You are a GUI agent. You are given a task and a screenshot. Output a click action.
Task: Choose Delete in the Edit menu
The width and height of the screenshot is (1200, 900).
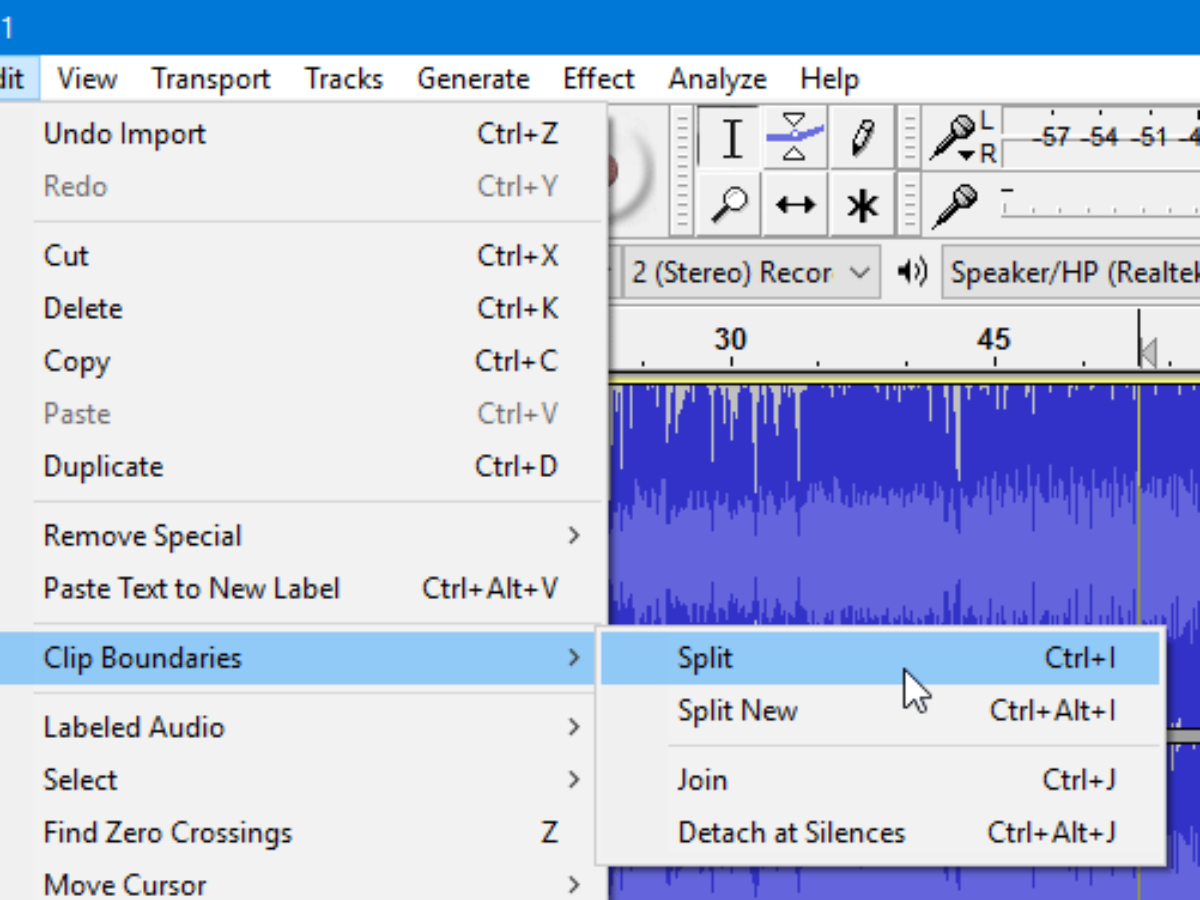(x=303, y=309)
